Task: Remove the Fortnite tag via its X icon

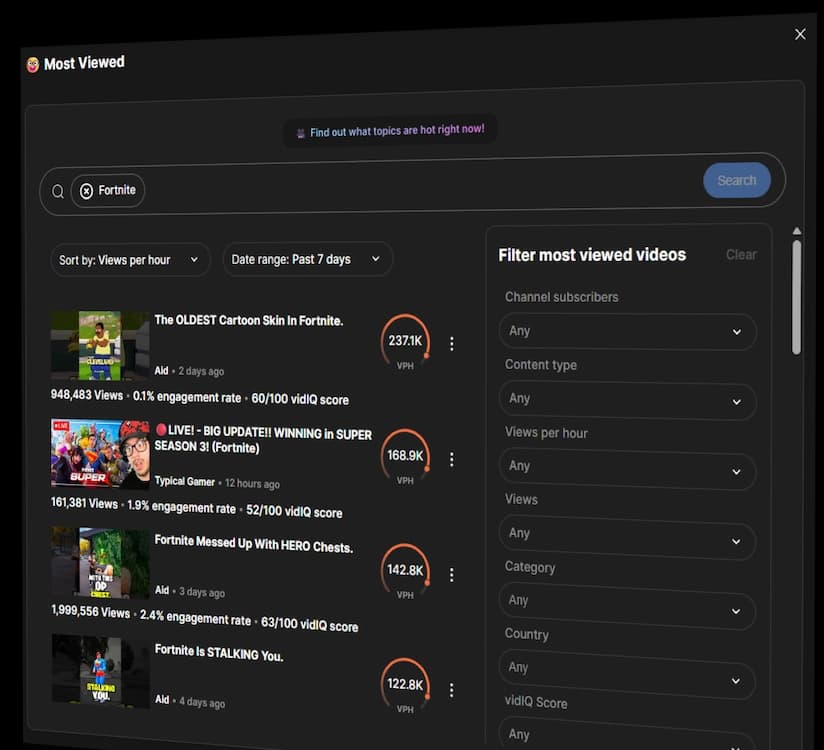Action: click(84, 189)
